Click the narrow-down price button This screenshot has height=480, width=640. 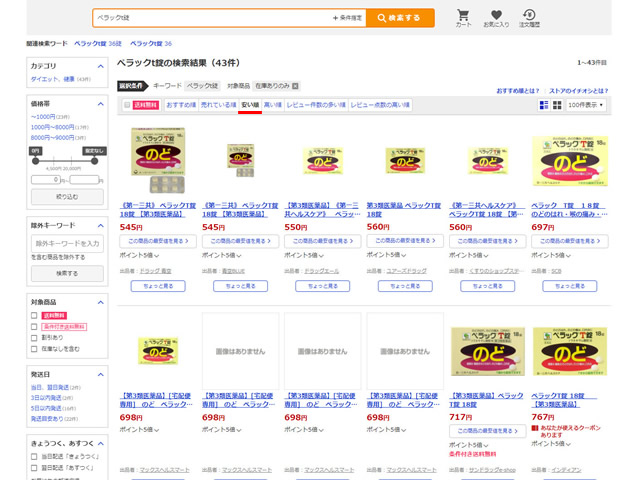[67, 197]
